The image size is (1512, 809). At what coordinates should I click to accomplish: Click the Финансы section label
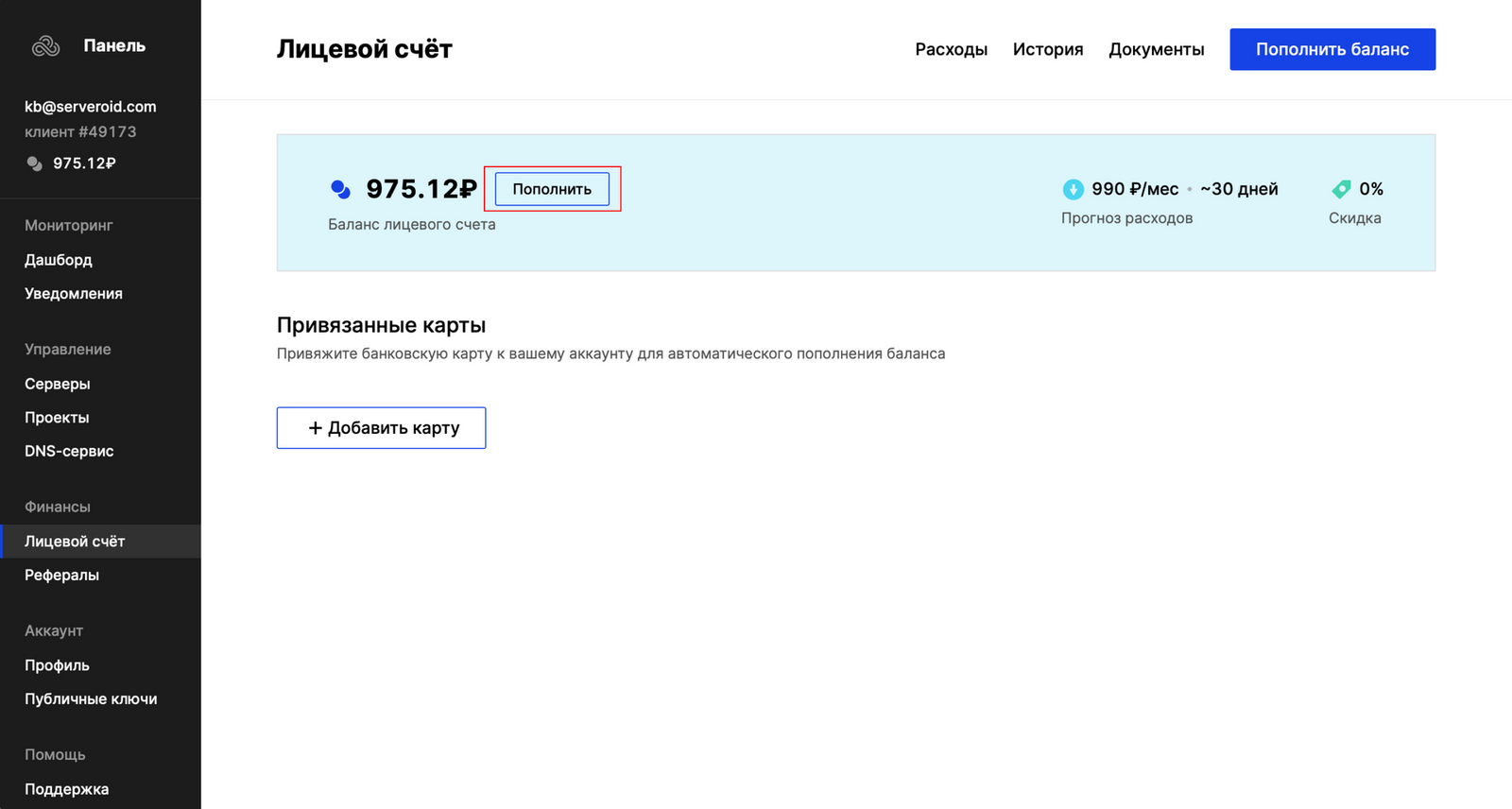[58, 508]
